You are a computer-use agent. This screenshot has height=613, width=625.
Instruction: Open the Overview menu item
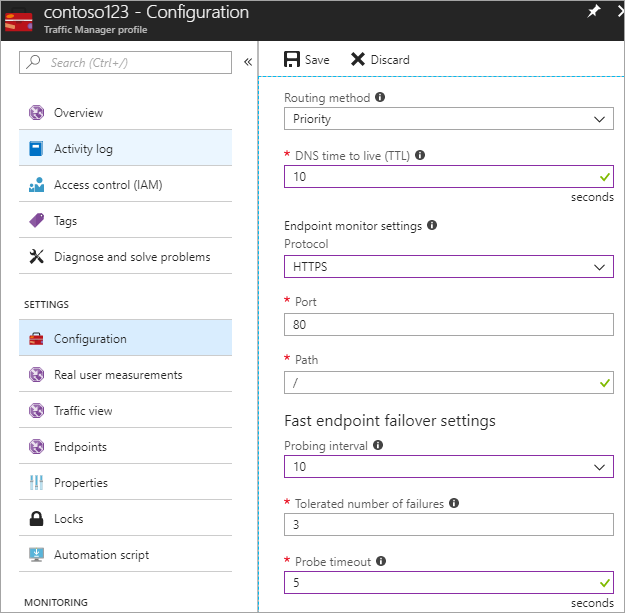click(125, 112)
